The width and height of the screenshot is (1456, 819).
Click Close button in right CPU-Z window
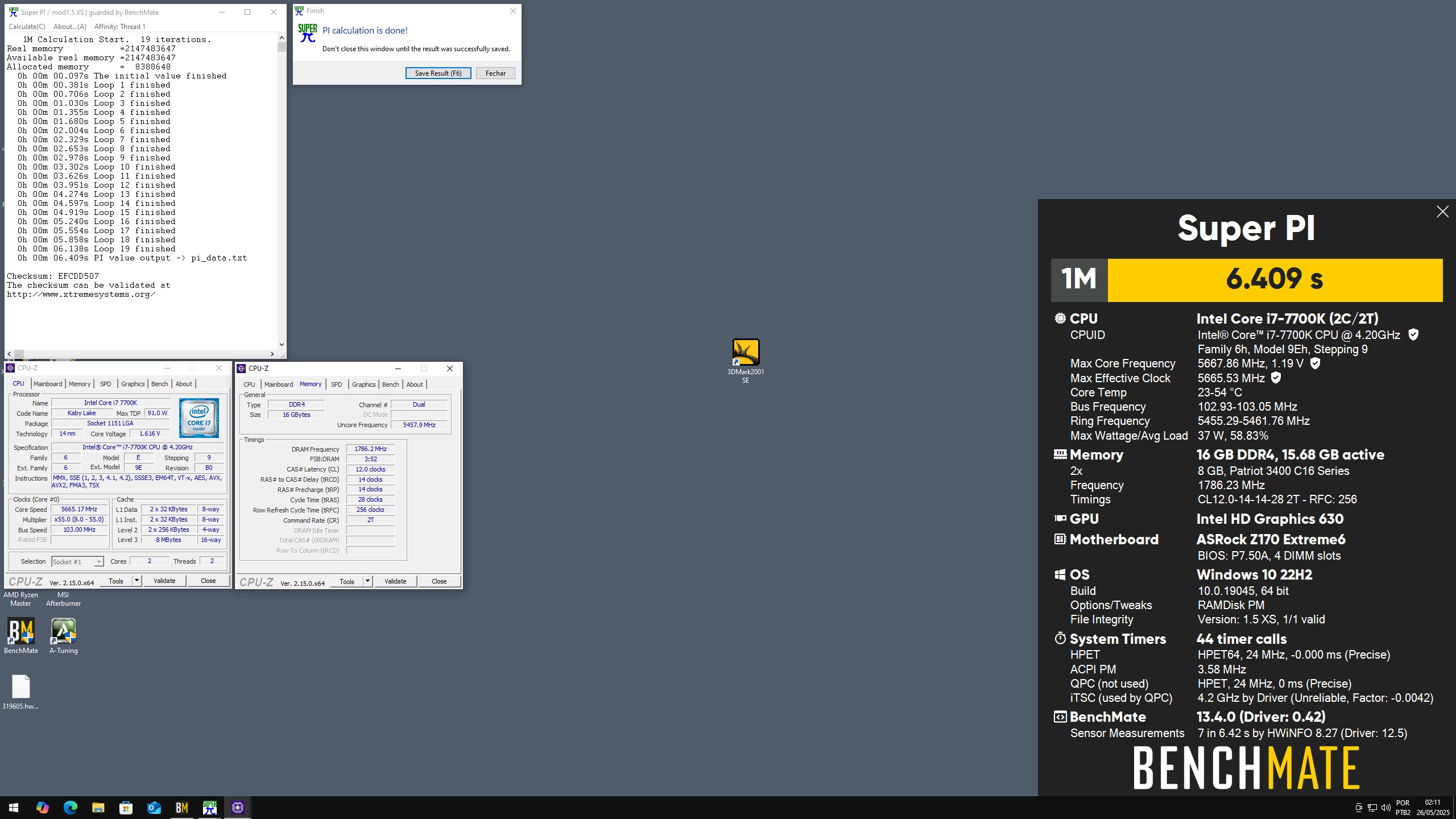tap(439, 581)
